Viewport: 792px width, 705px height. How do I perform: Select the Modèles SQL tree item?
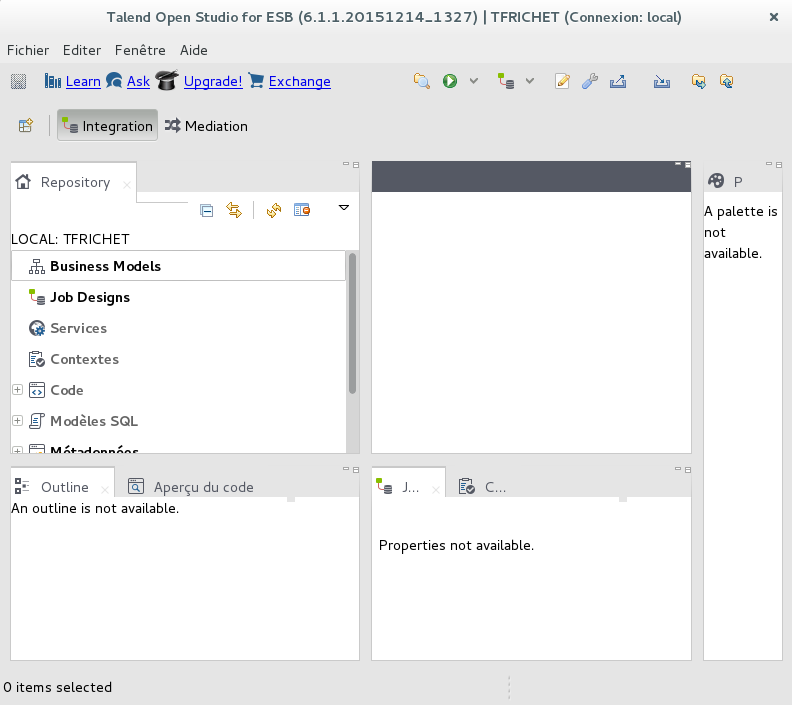coord(94,421)
